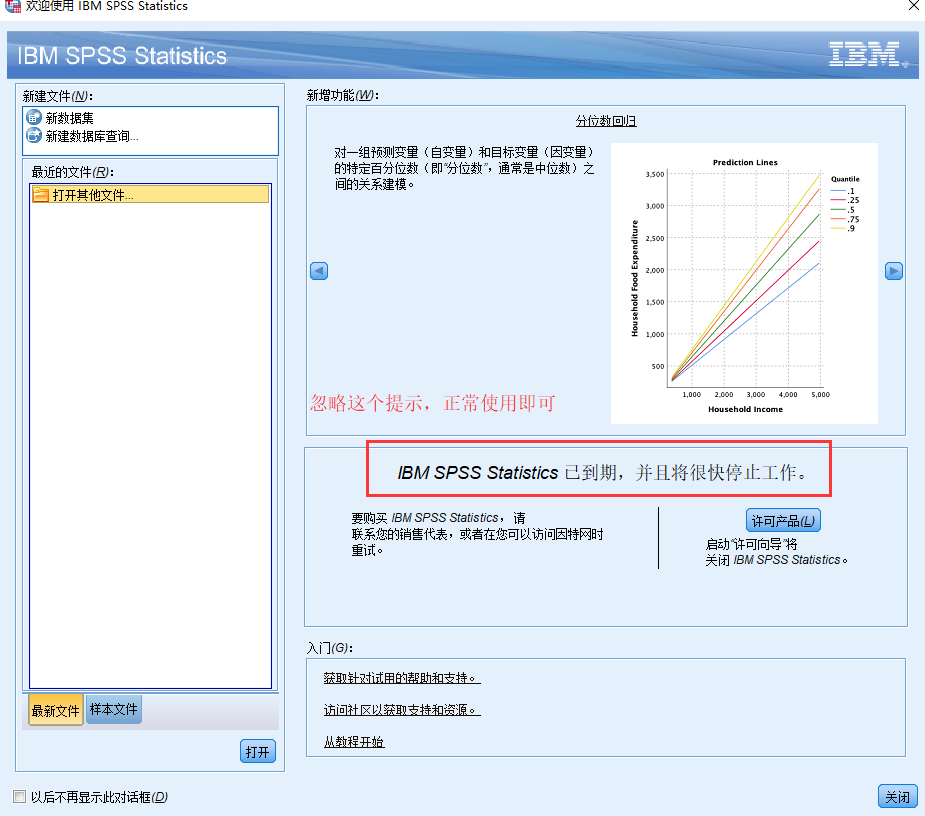The height and width of the screenshot is (816, 925).
Task: Click the 关闭 button at bottom right
Action: click(x=897, y=797)
